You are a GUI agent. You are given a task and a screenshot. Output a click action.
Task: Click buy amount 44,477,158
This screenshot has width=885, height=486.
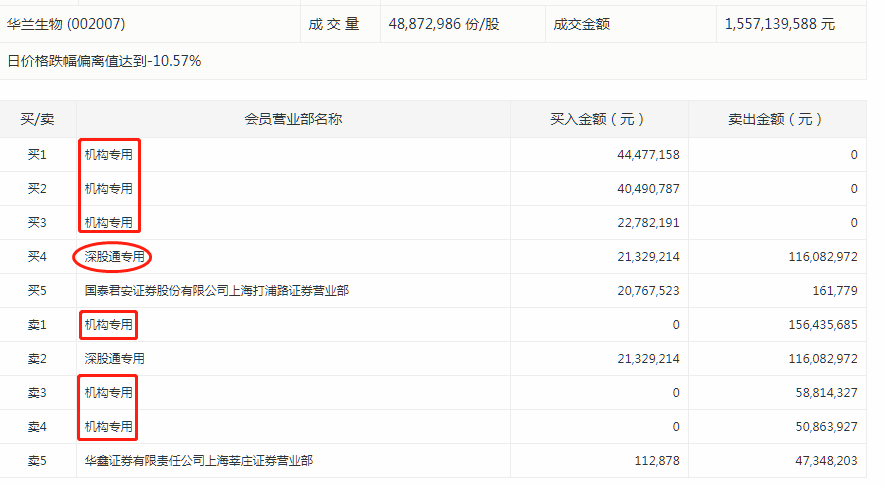pyautogui.click(x=649, y=155)
